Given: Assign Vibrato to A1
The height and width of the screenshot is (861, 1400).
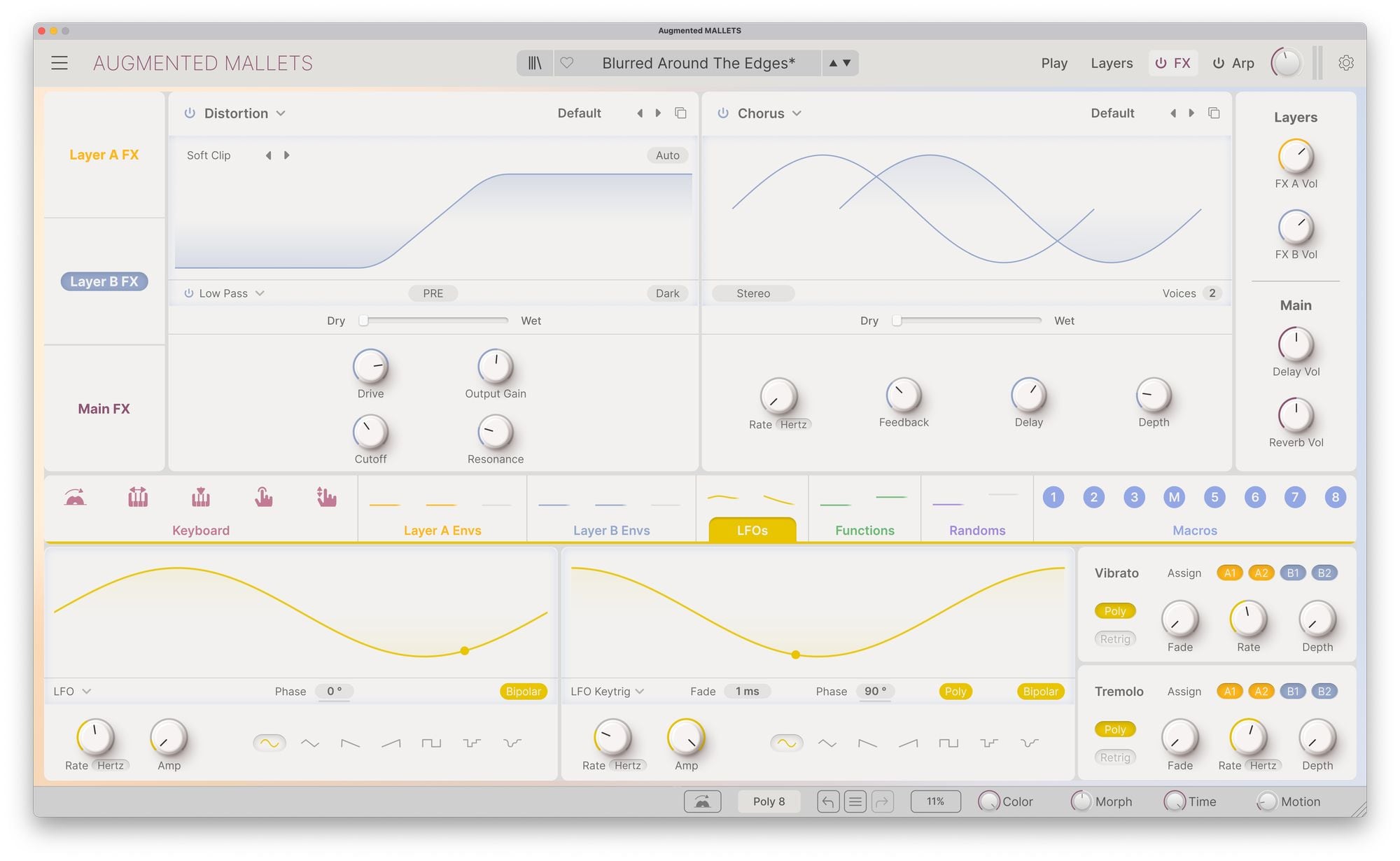Looking at the screenshot, I should click(1230, 573).
